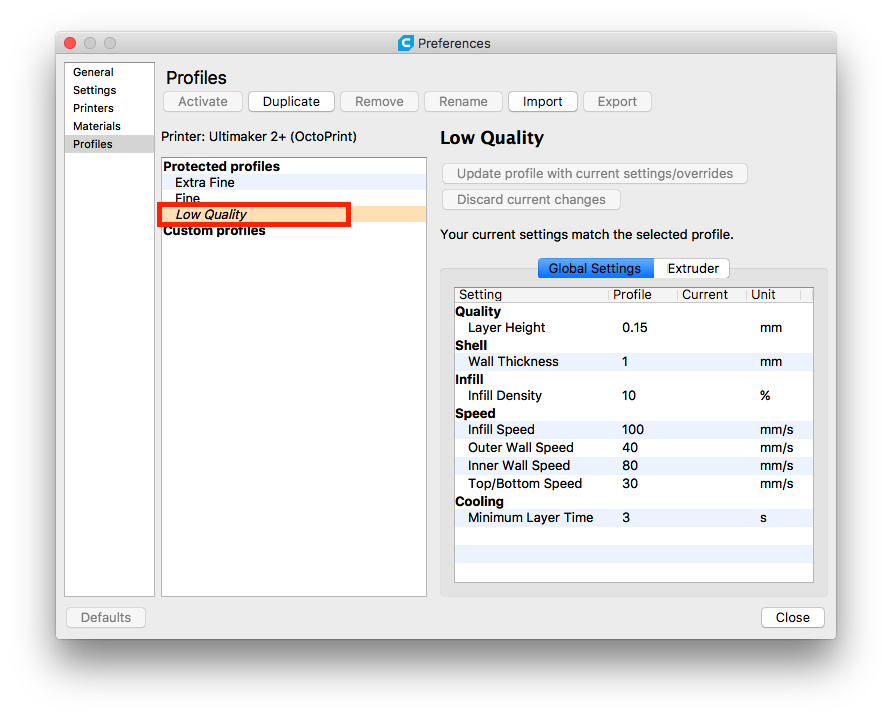This screenshot has height=719, width=892.
Task: Click the Activate button
Action: [203, 102]
